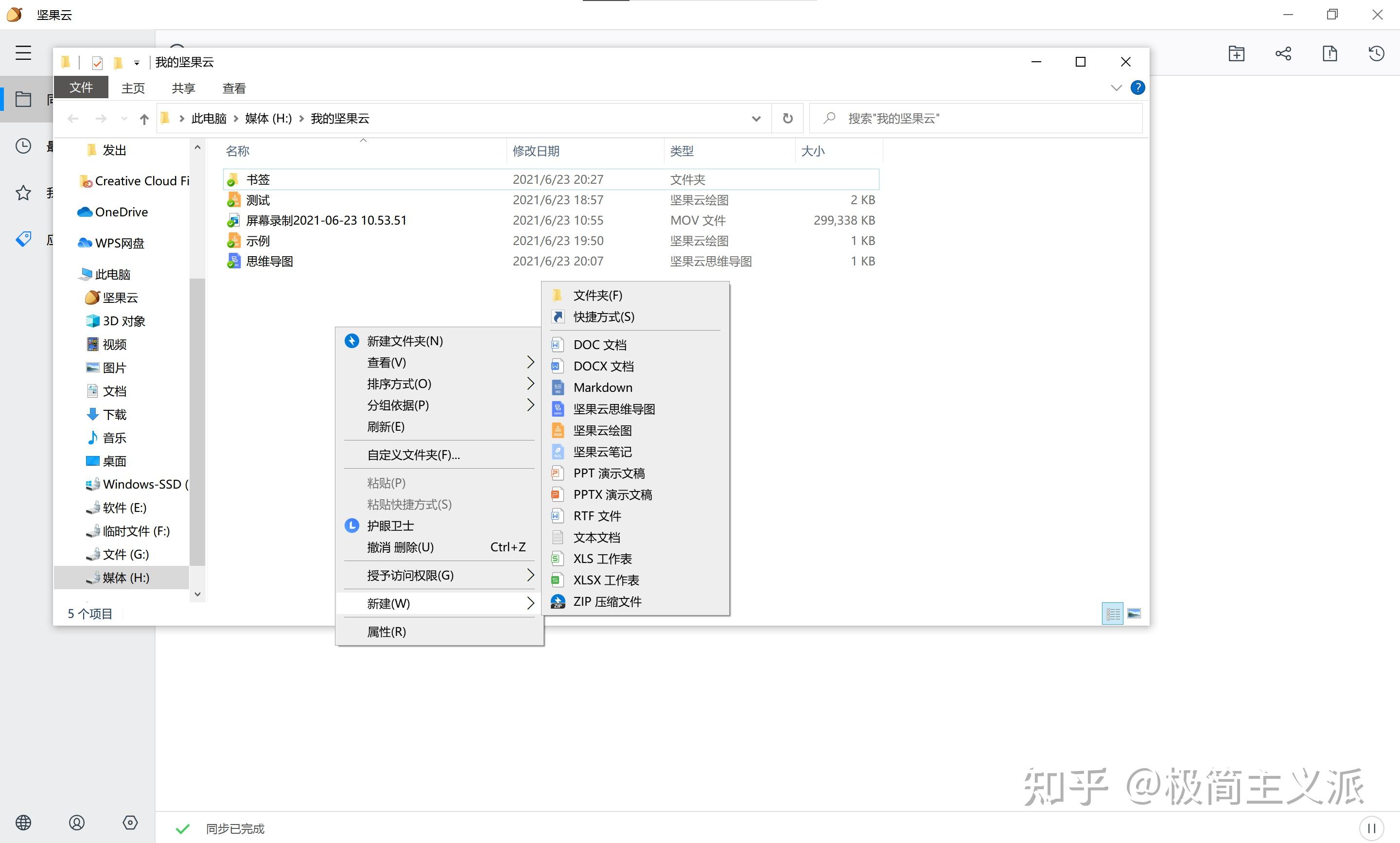Viewport: 1400px width, 843px height.
Task: Pause syncing with the pause button
Action: click(x=1371, y=828)
